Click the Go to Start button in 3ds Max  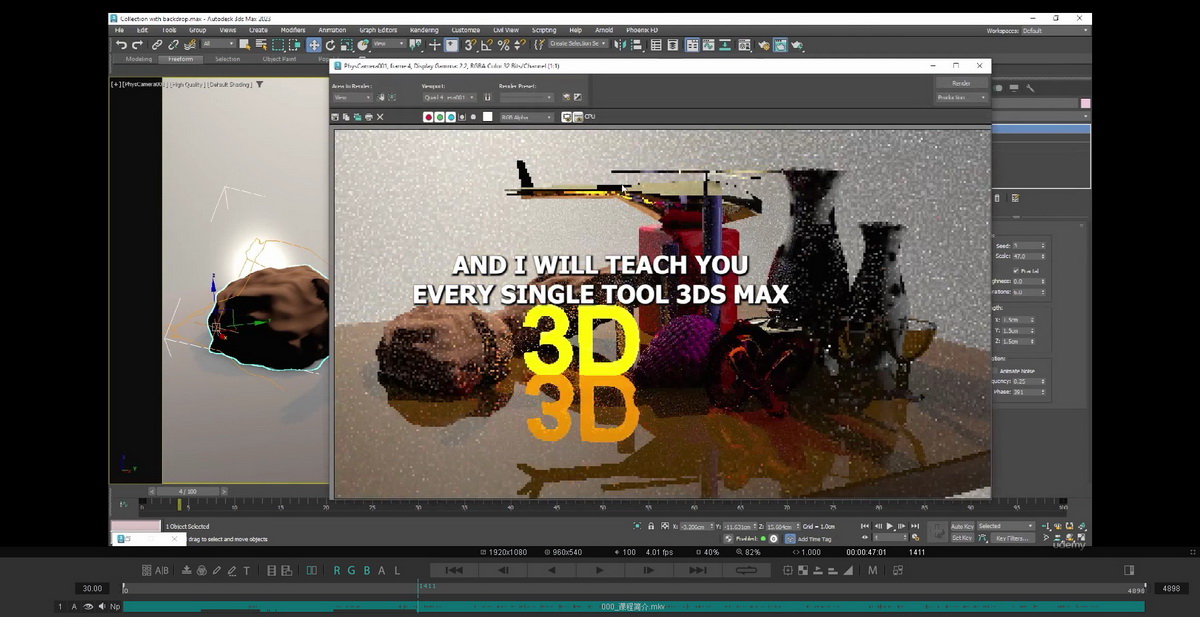click(x=865, y=526)
